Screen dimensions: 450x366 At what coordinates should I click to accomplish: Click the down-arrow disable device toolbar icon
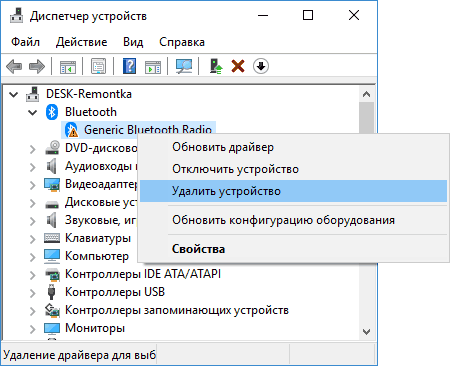click(x=261, y=66)
